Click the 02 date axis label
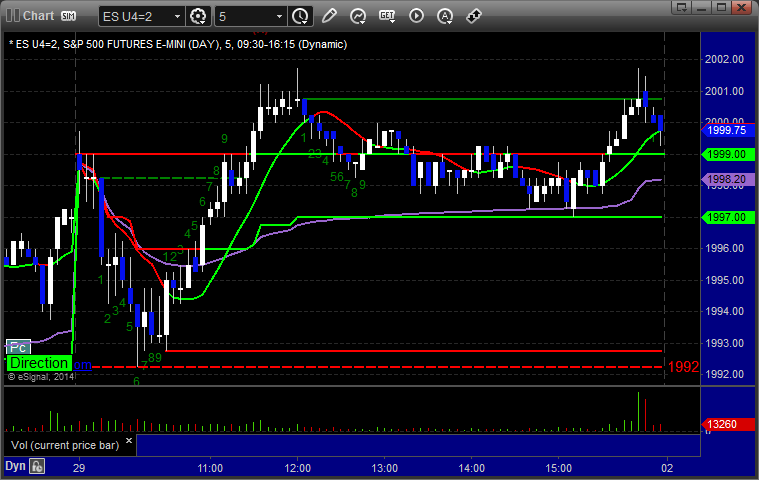This screenshot has height=480, width=759. pos(667,468)
